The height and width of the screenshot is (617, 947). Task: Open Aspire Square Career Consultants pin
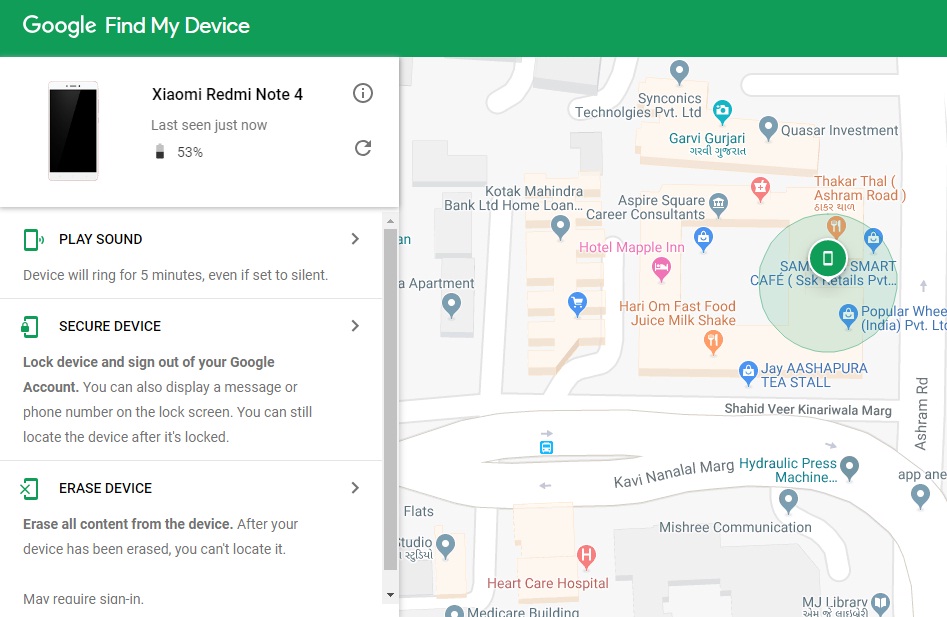coord(718,205)
